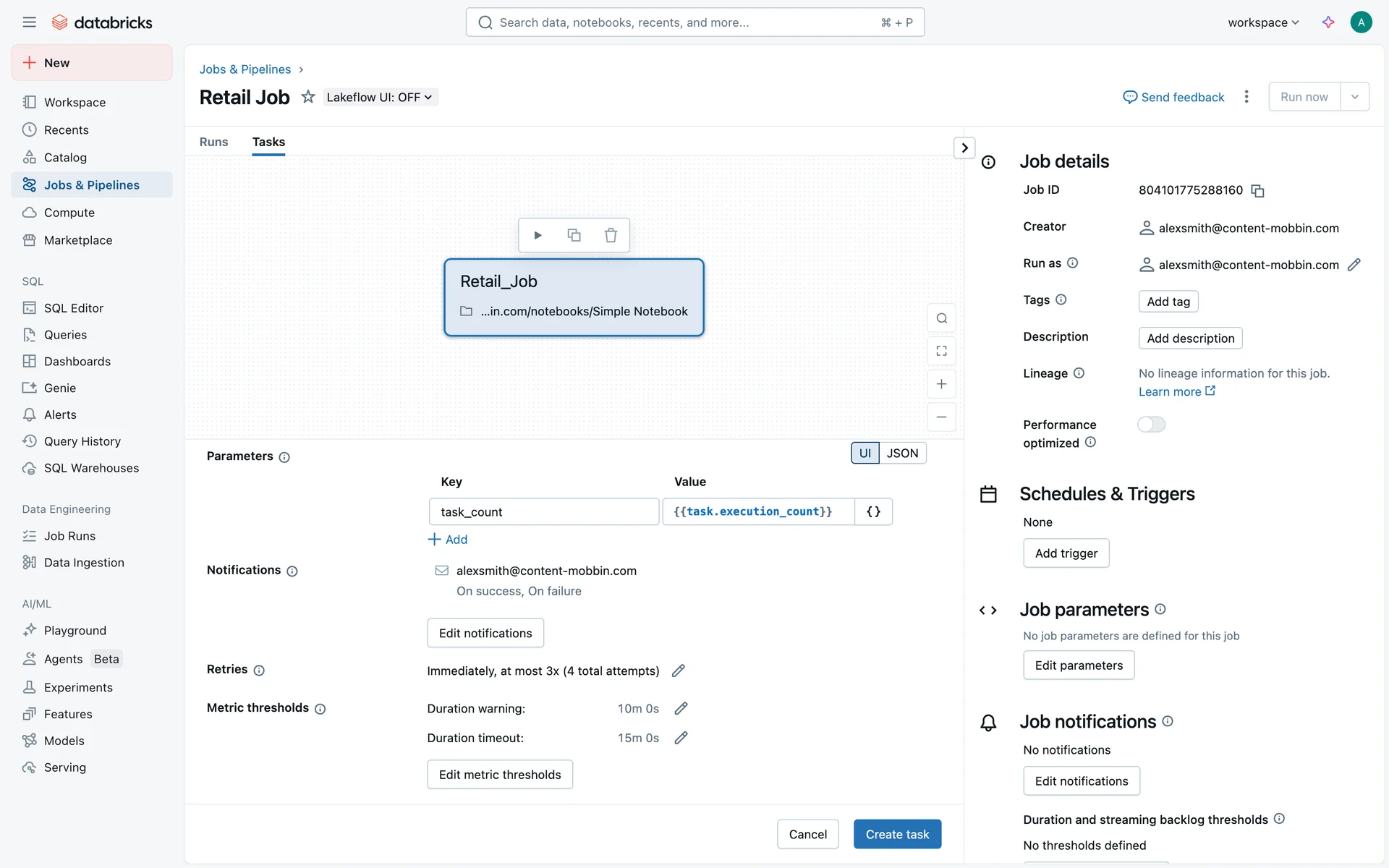Select the UI parameters view

865,453
